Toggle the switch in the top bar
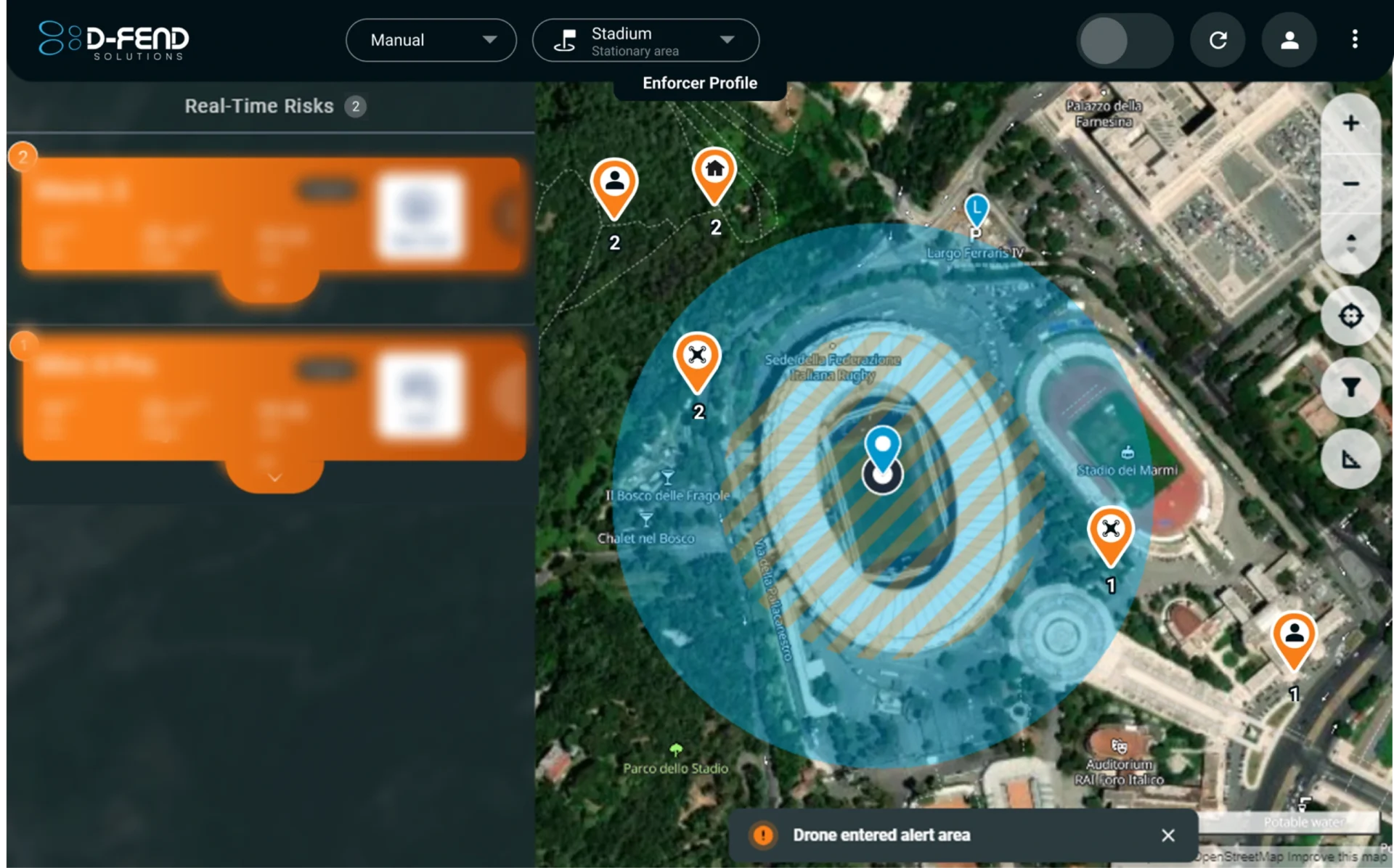This screenshot has height=868, width=1394. coord(1125,41)
